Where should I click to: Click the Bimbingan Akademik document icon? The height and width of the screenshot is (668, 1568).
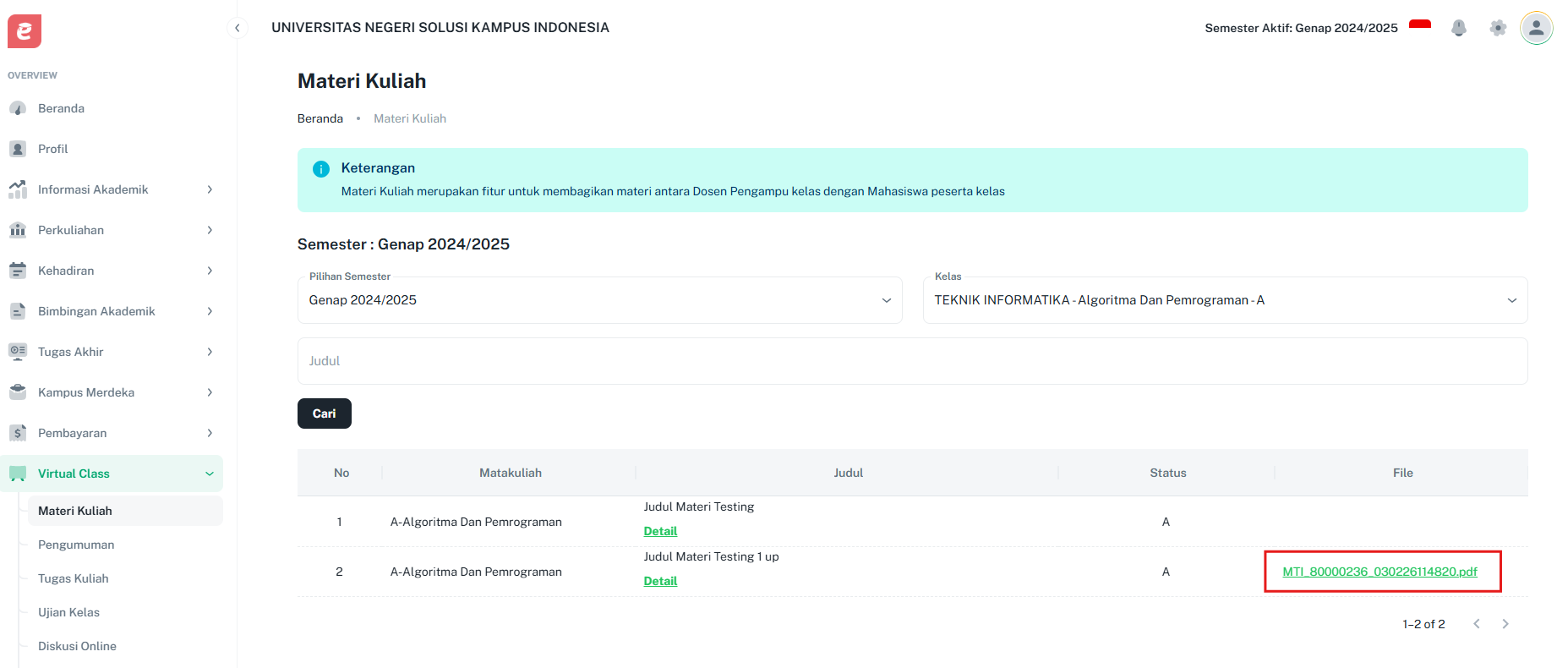click(x=18, y=311)
